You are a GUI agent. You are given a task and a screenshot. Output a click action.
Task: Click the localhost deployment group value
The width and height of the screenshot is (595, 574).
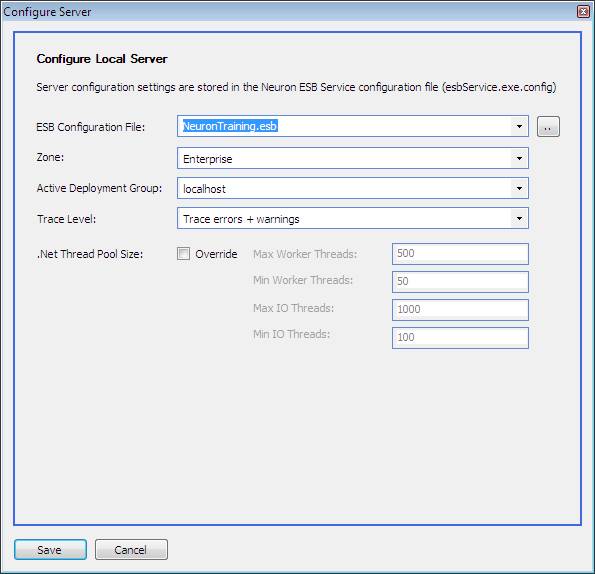tap(204, 189)
